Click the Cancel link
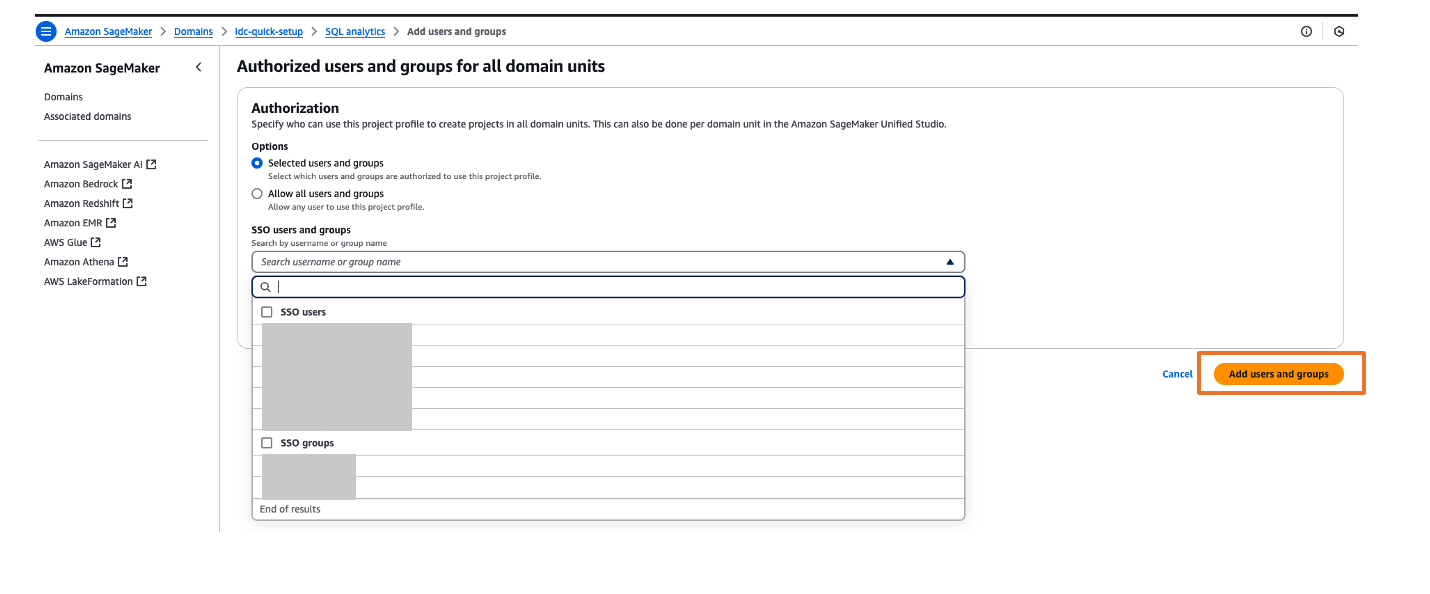The image size is (1430, 594). click(x=1177, y=373)
